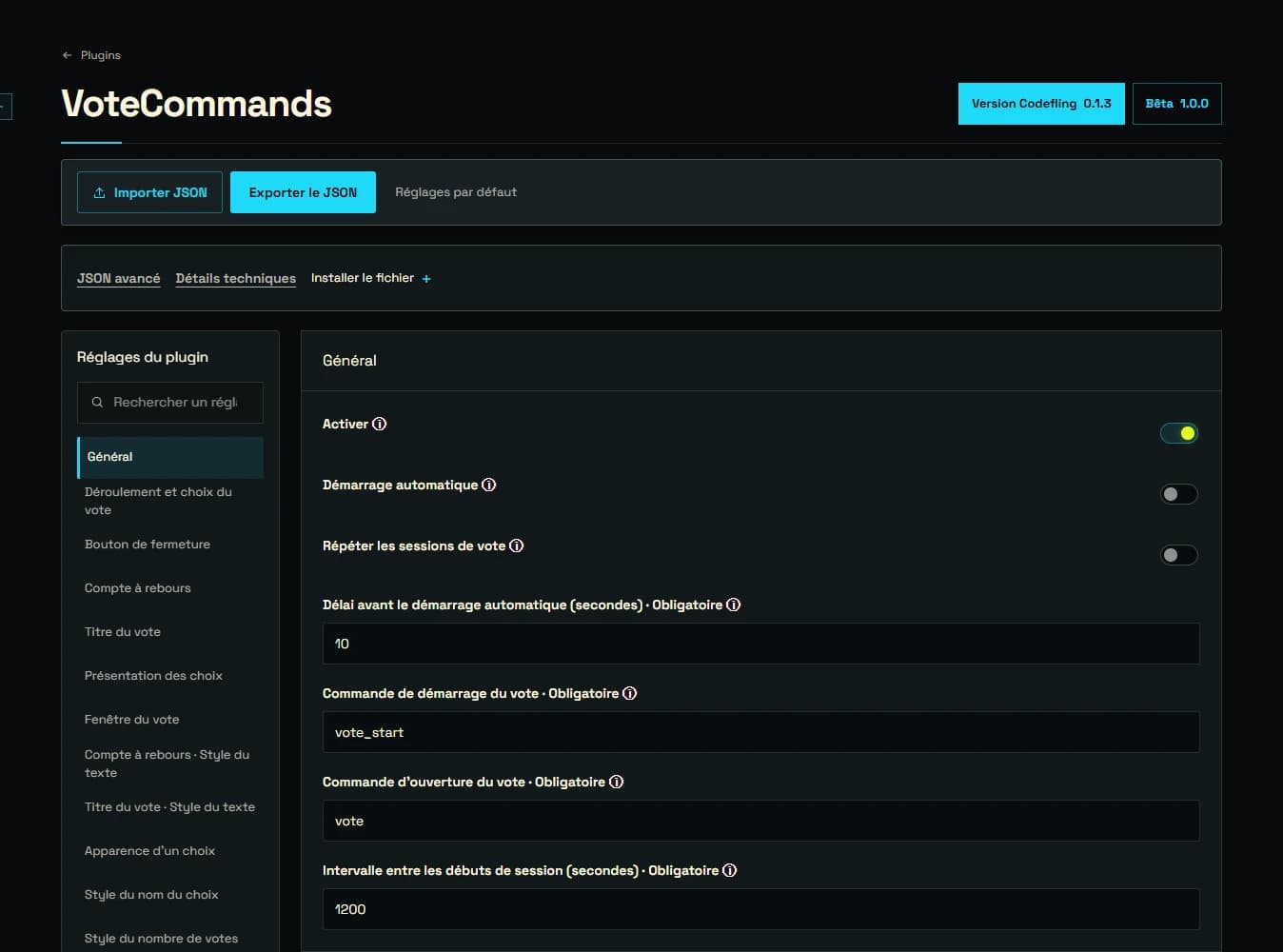Enable the Démarrage automatique toggle
The width and height of the screenshot is (1283, 952).
coord(1179,494)
